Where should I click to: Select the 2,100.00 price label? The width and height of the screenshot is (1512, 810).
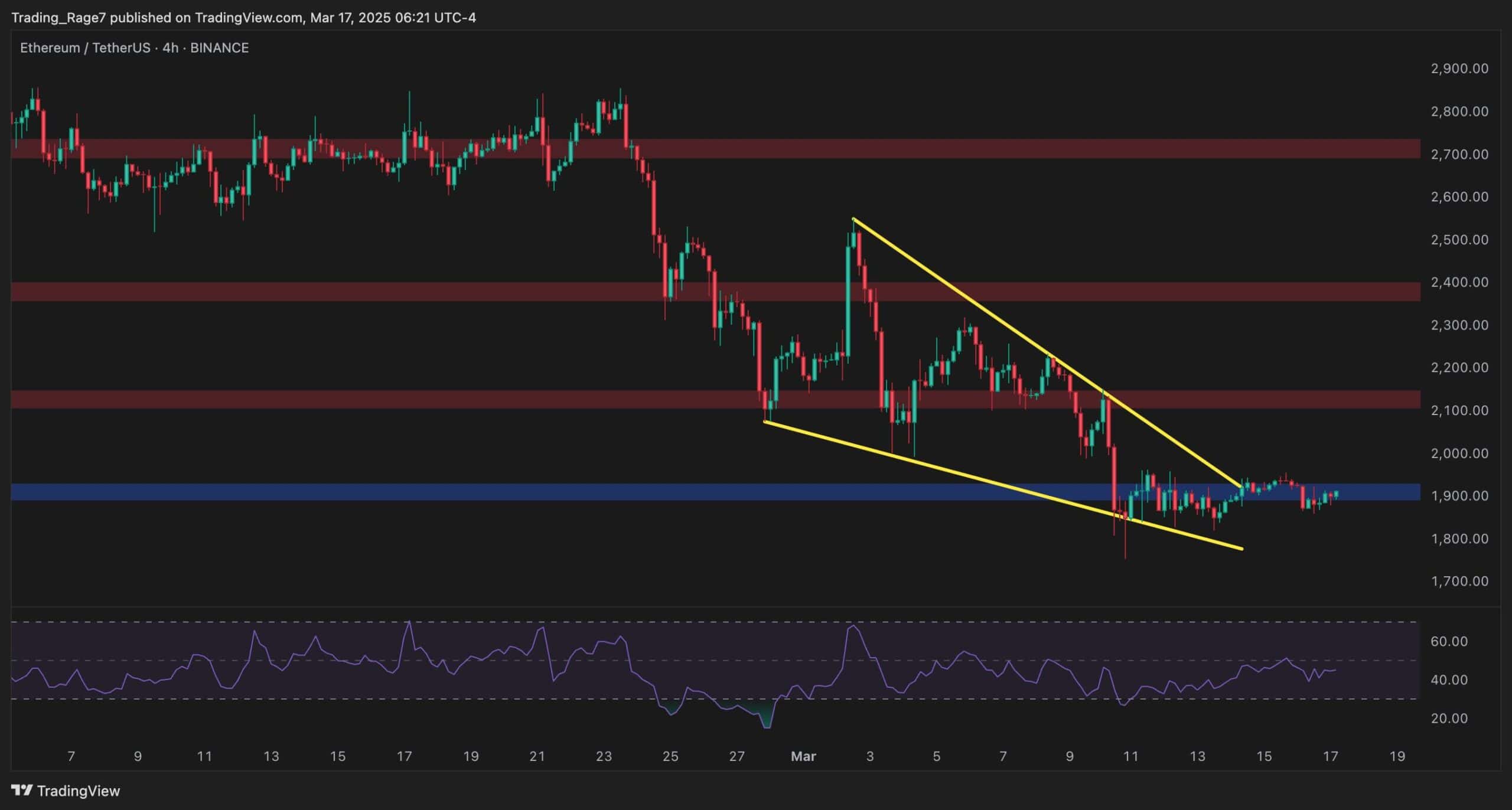pyautogui.click(x=1459, y=410)
